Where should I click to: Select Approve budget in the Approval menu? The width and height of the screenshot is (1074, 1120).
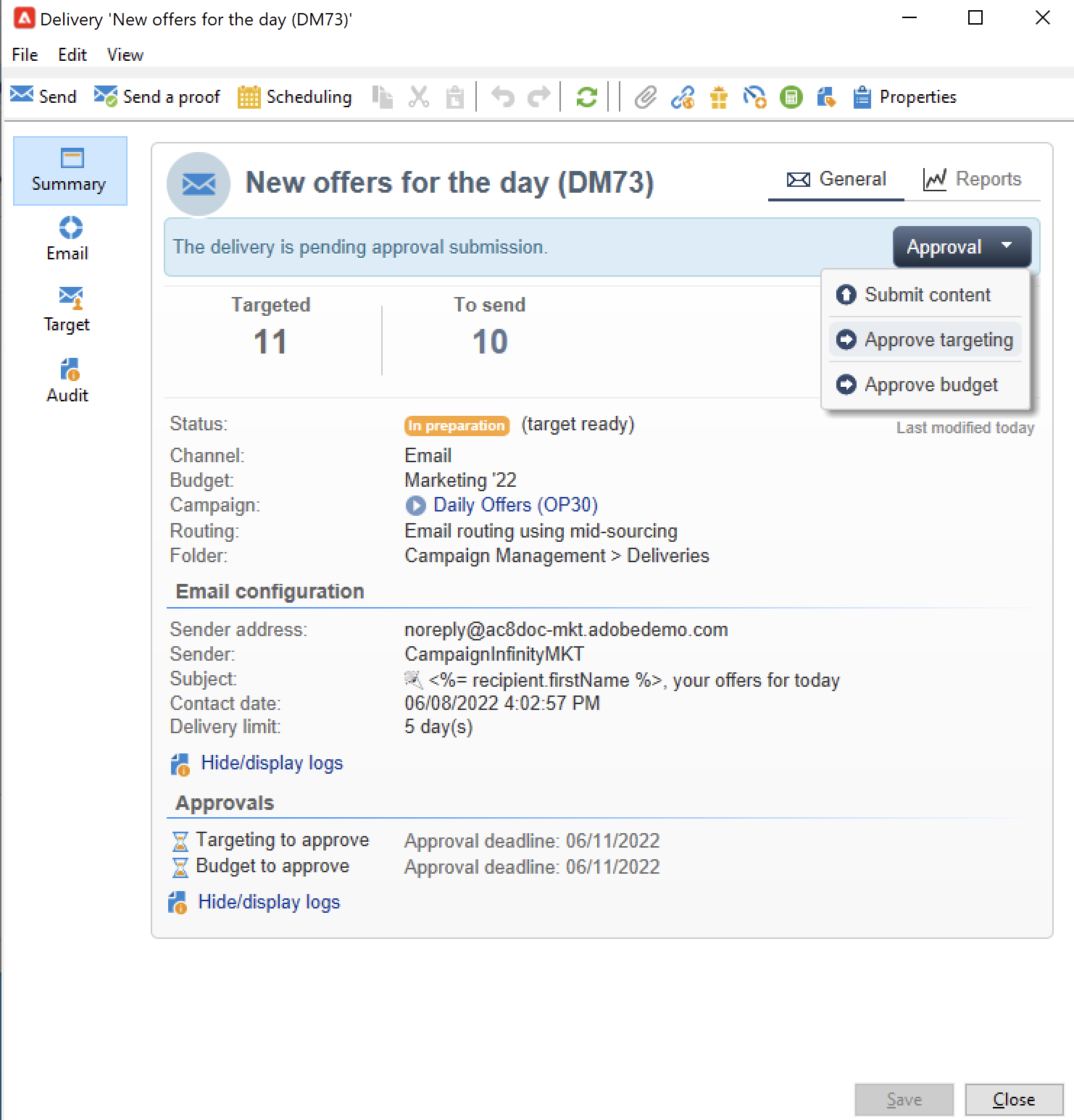pyautogui.click(x=925, y=385)
